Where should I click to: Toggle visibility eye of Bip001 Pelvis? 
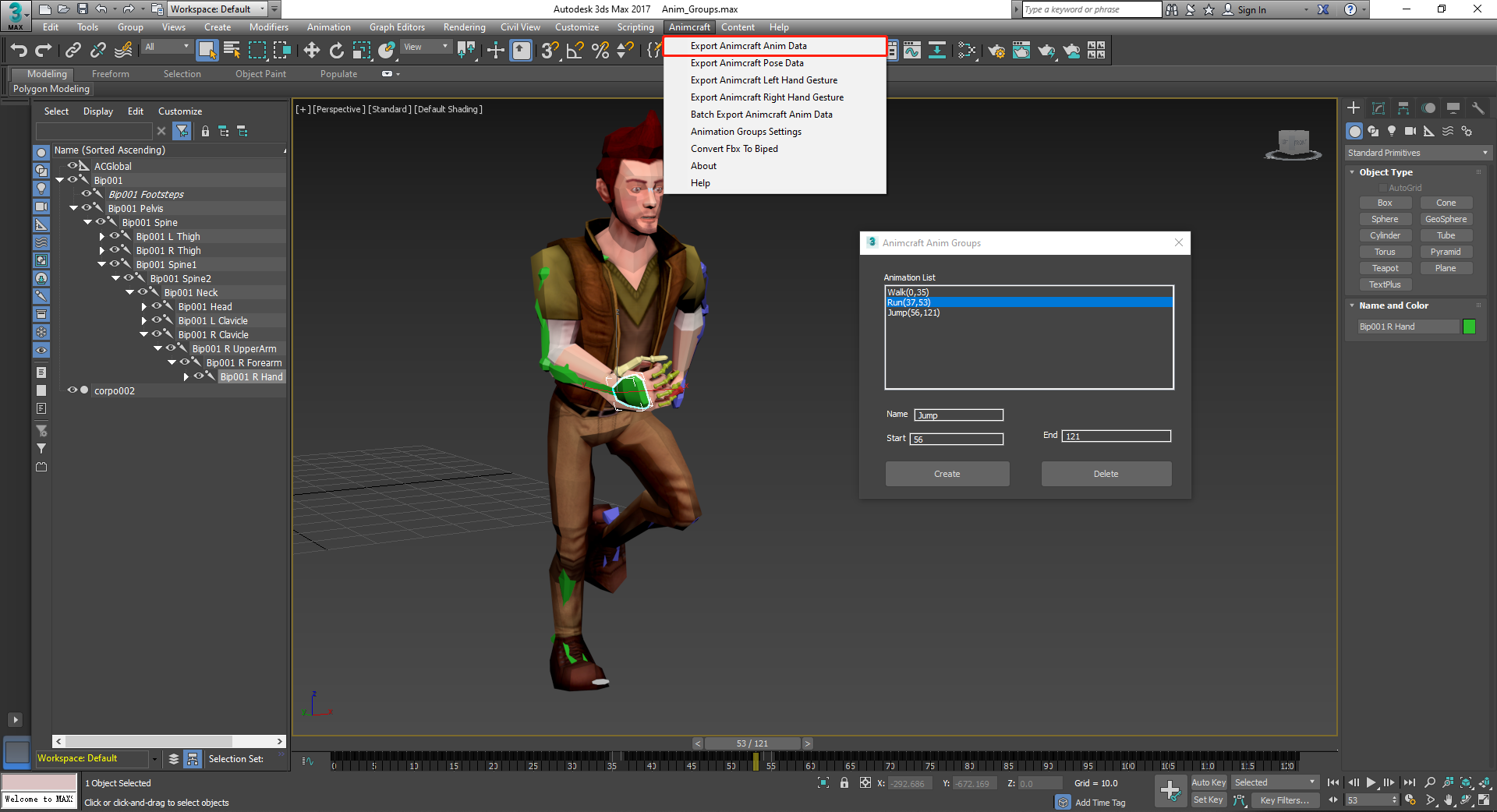tap(87, 208)
